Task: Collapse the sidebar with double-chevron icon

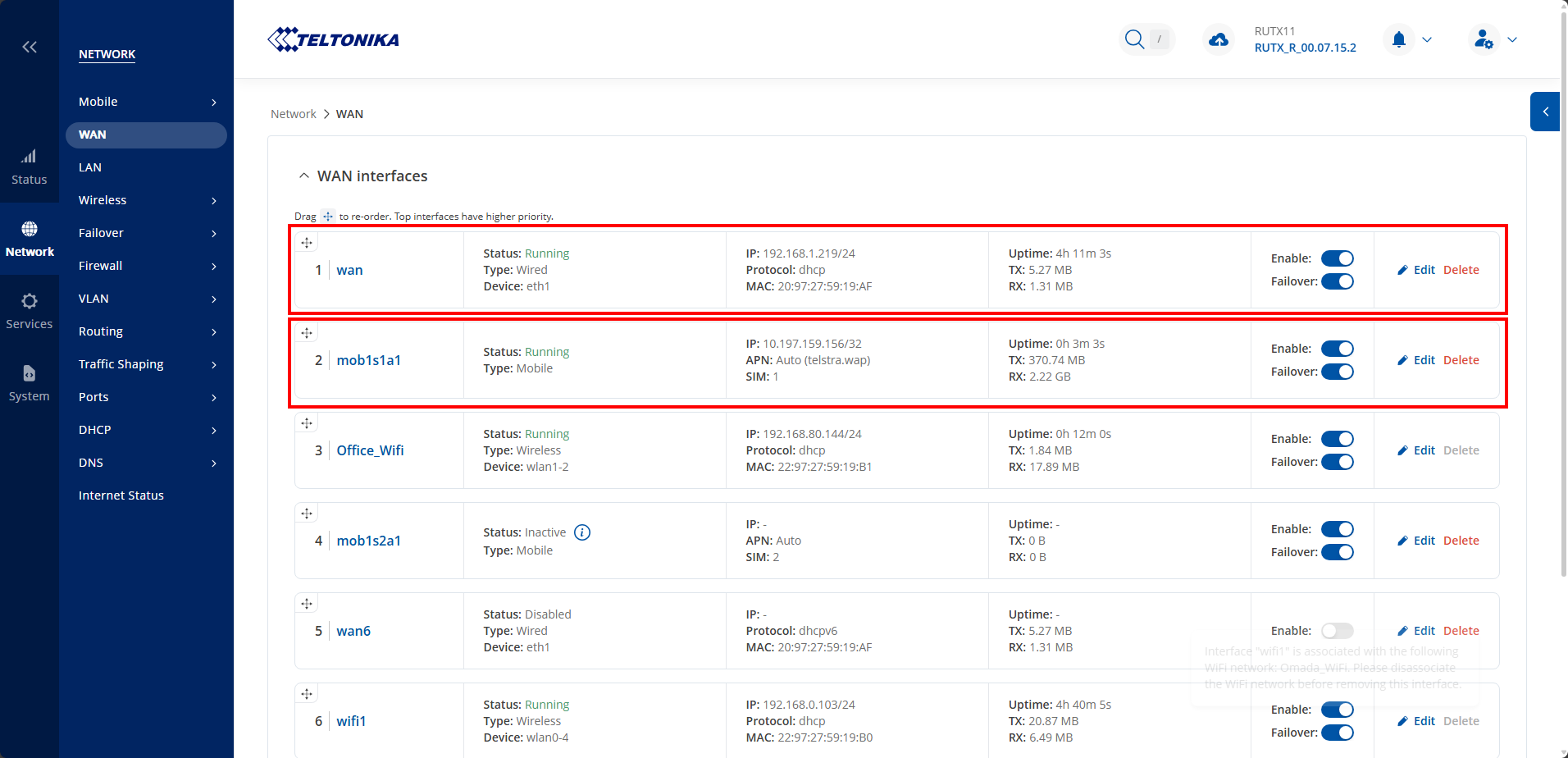Action: 30,47
